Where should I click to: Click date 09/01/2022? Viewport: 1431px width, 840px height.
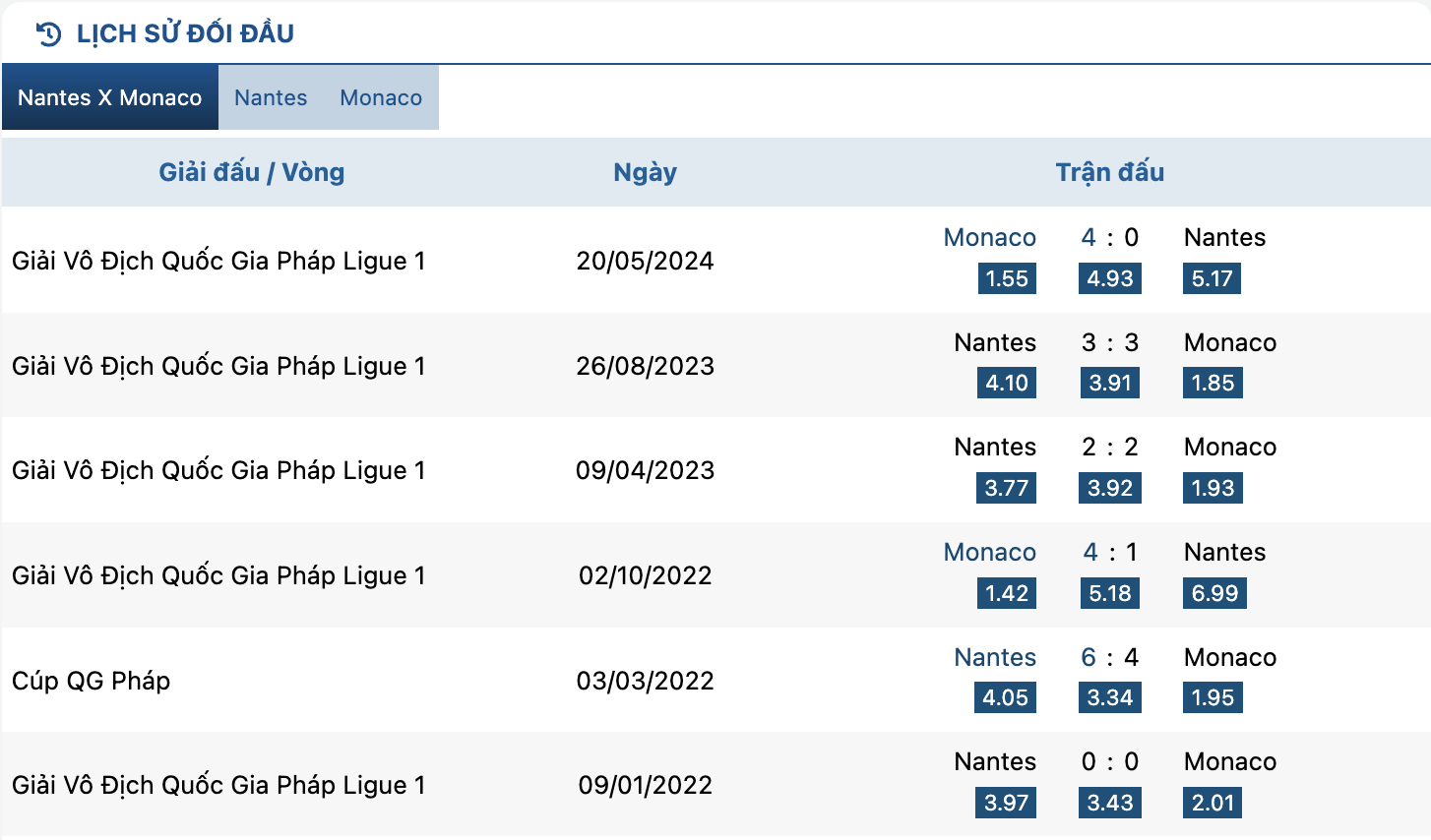pos(645,785)
